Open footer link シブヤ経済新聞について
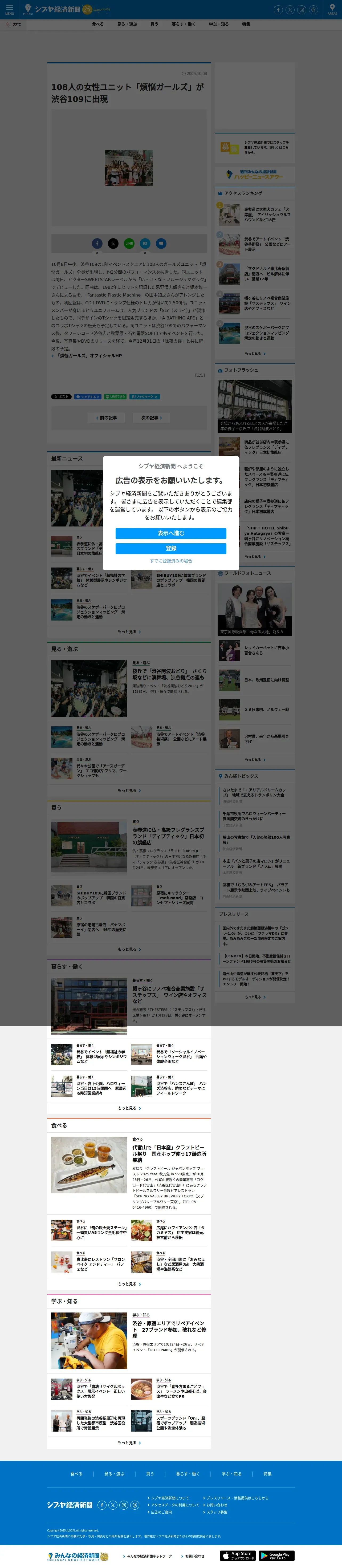 [170, 1498]
